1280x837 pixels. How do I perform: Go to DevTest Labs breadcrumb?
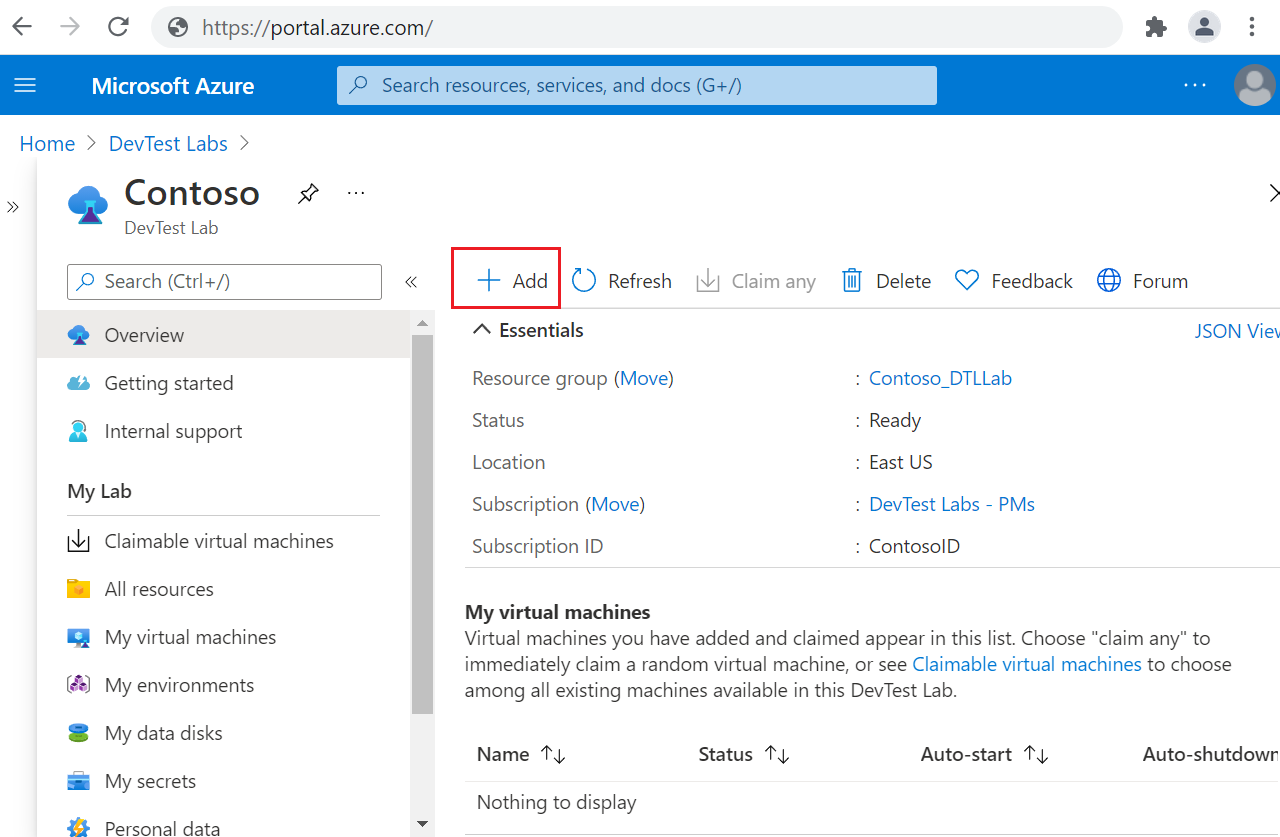click(168, 144)
